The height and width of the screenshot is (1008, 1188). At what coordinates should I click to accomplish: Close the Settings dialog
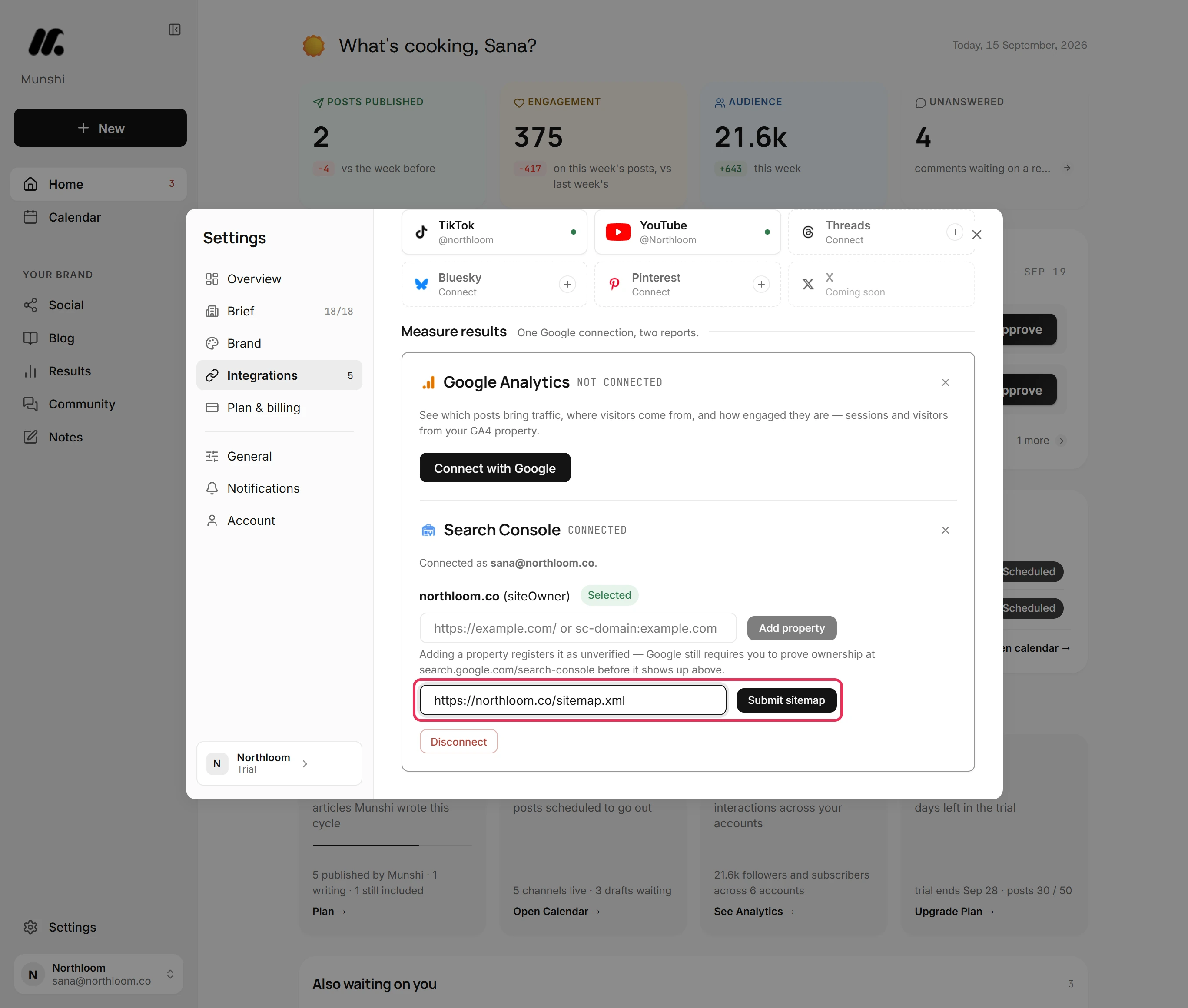point(976,235)
